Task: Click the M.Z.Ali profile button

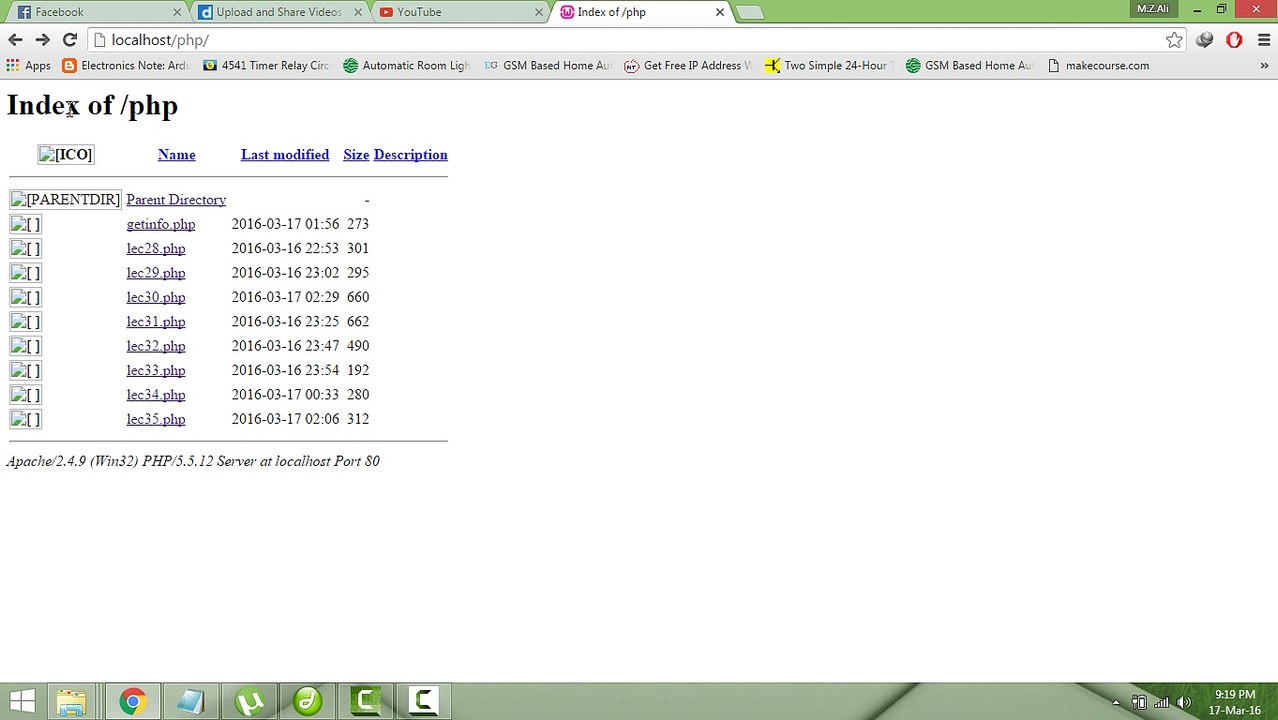Action: click(x=1152, y=9)
